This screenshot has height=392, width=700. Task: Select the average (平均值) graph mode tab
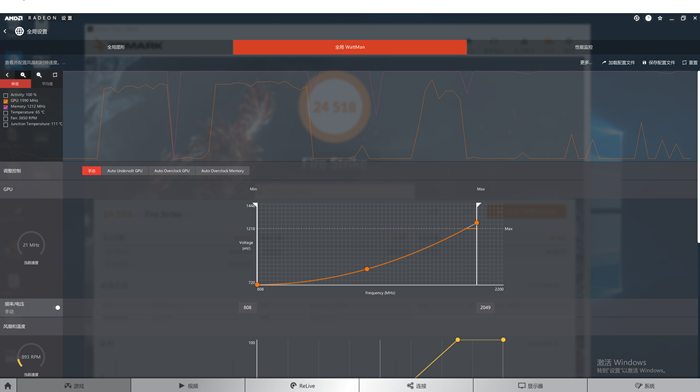pos(47,84)
